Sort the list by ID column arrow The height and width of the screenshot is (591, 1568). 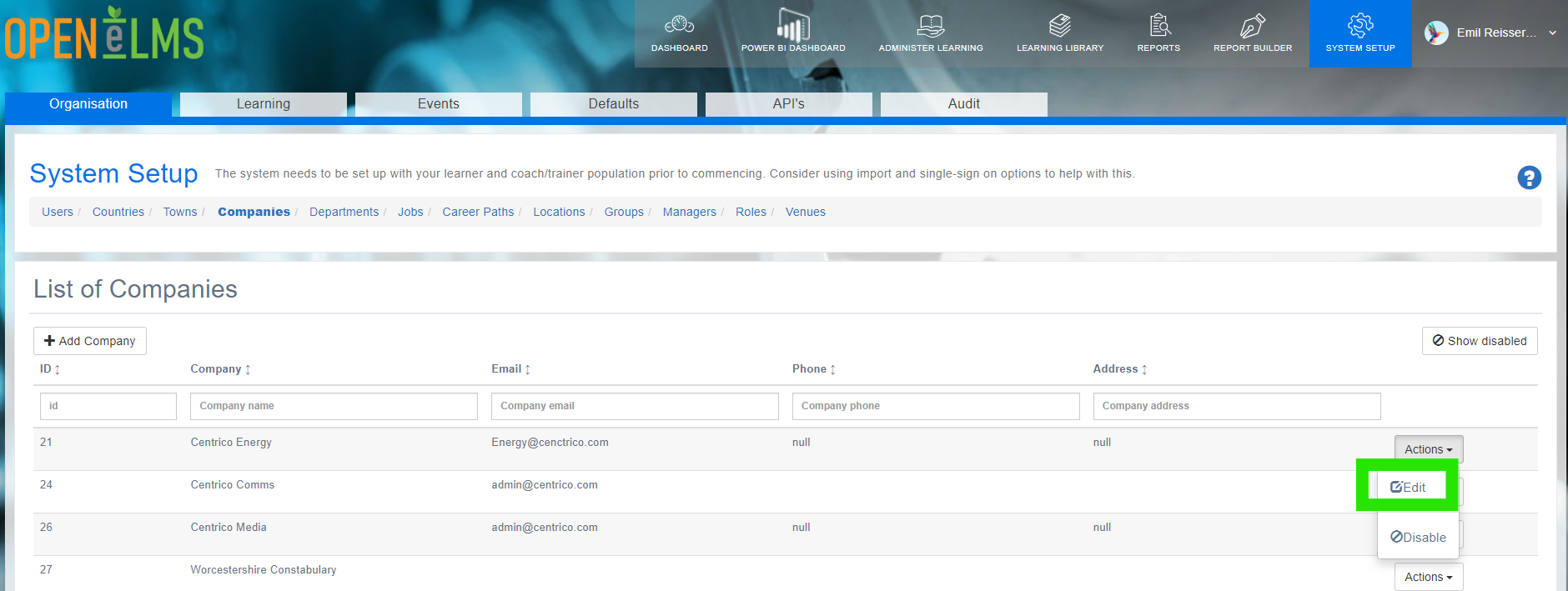pos(58,369)
